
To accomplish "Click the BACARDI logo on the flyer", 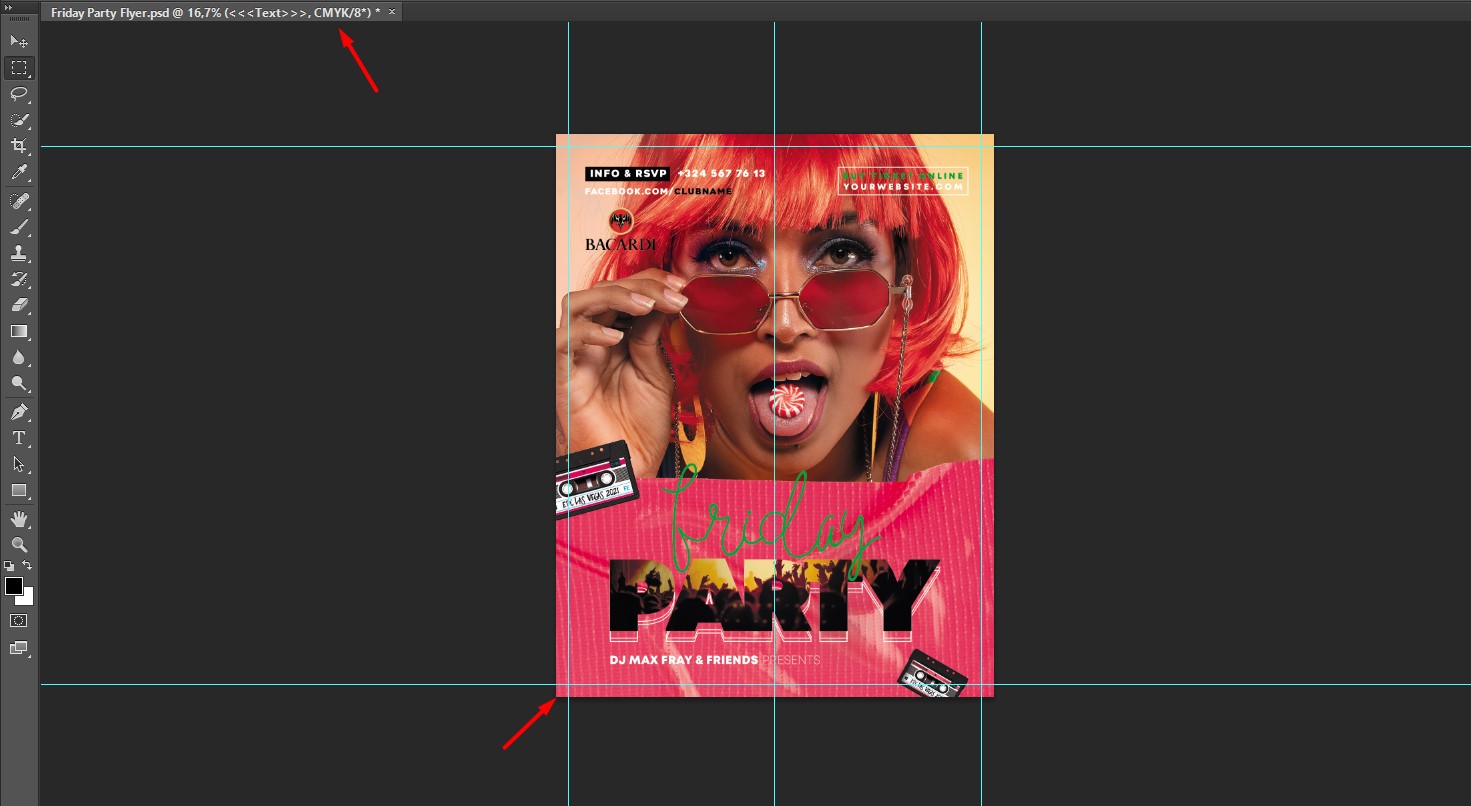I will (x=621, y=231).
